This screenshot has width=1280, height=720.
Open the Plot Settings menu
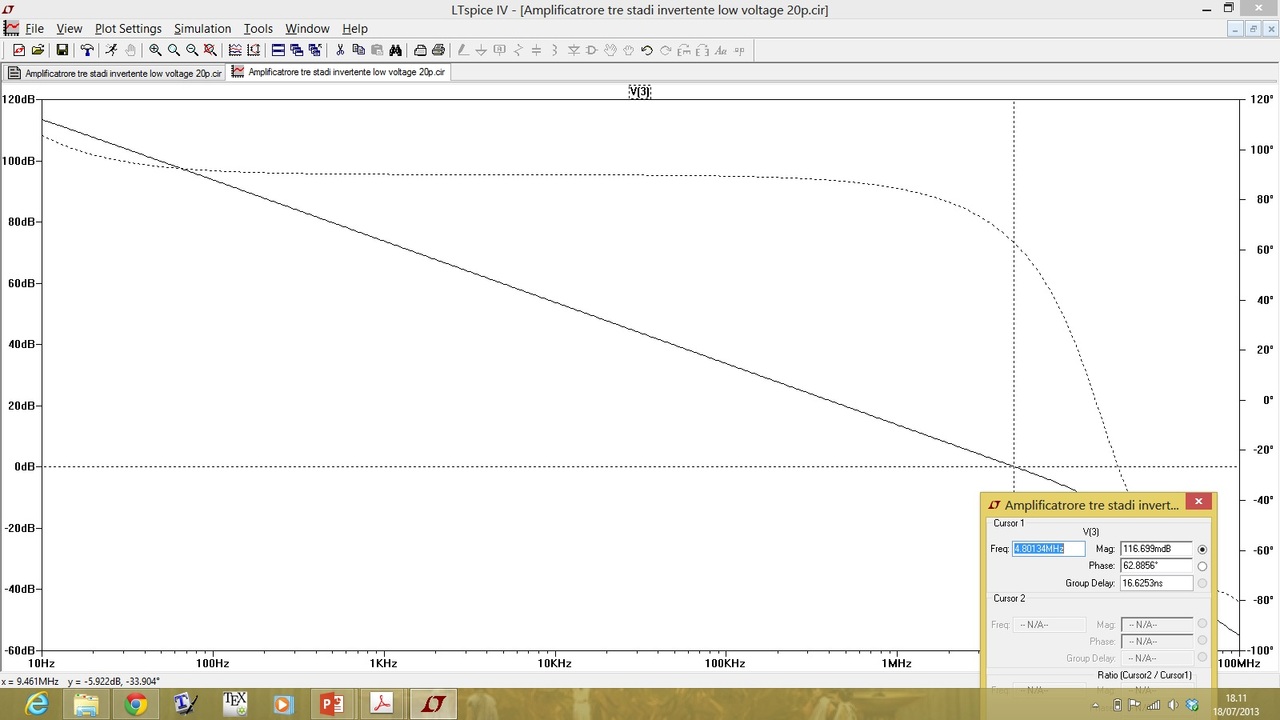tap(128, 29)
